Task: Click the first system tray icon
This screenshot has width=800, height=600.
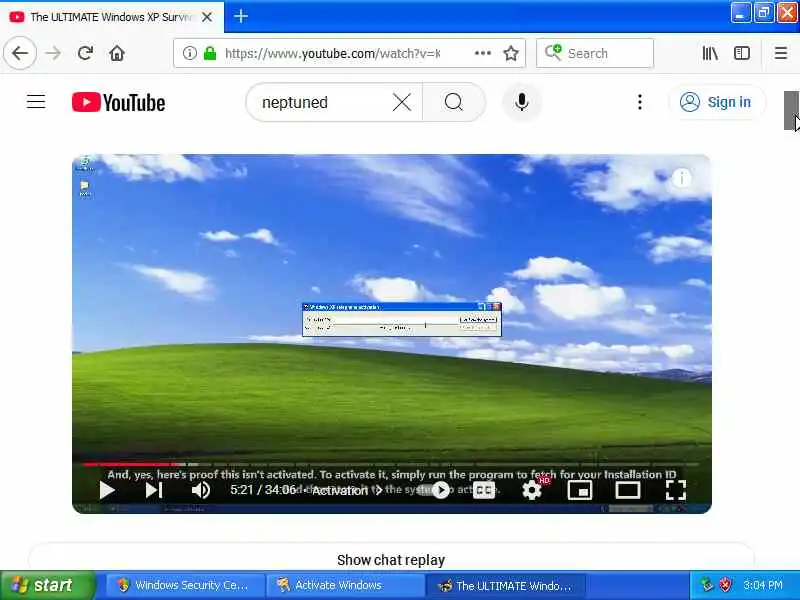Action: point(707,585)
